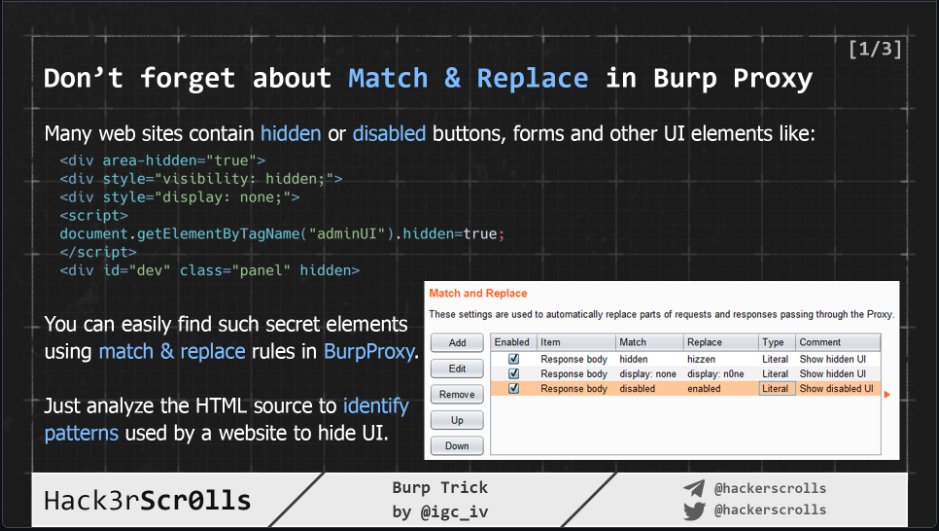Select the 'disabled' match cell
939x531 pixels.
[637, 389]
